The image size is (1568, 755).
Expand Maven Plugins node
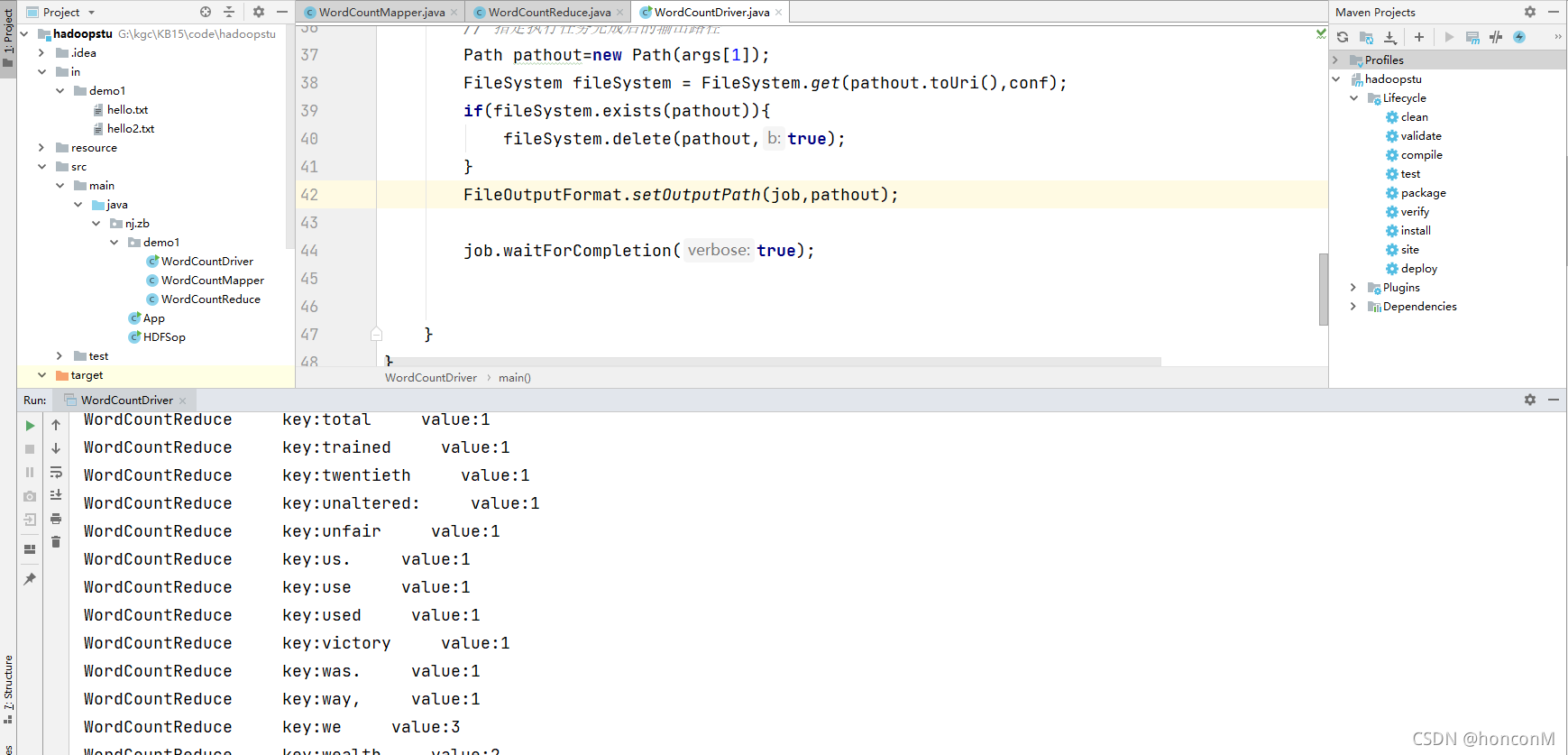[1353, 287]
